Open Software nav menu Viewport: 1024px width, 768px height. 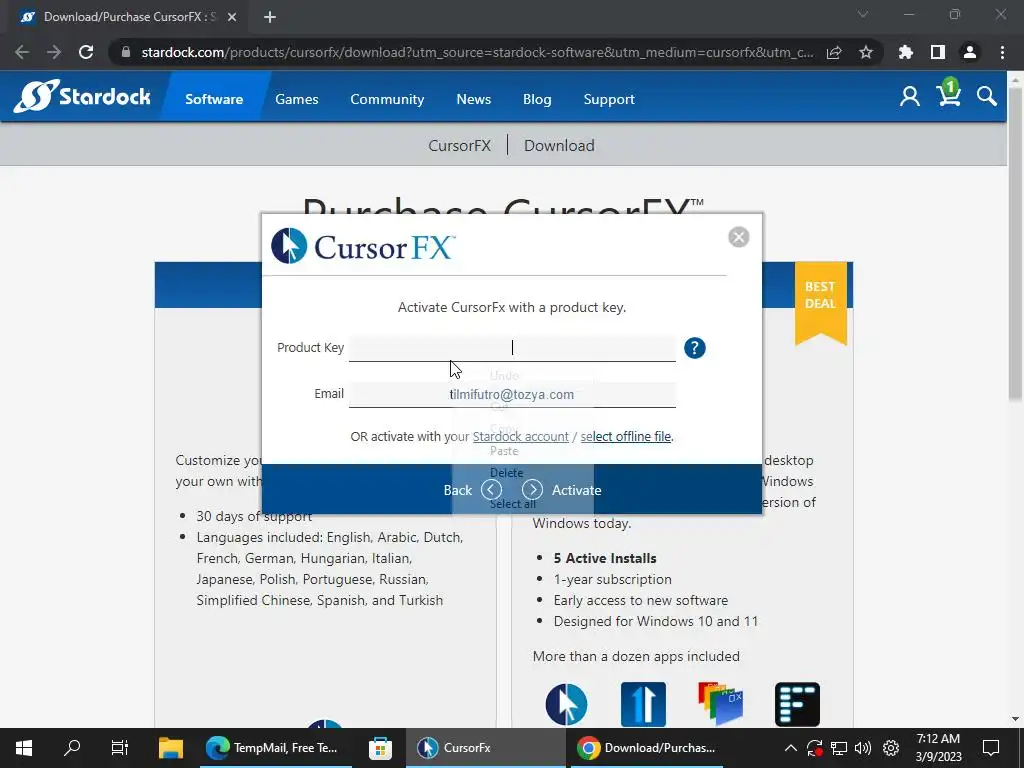214,99
